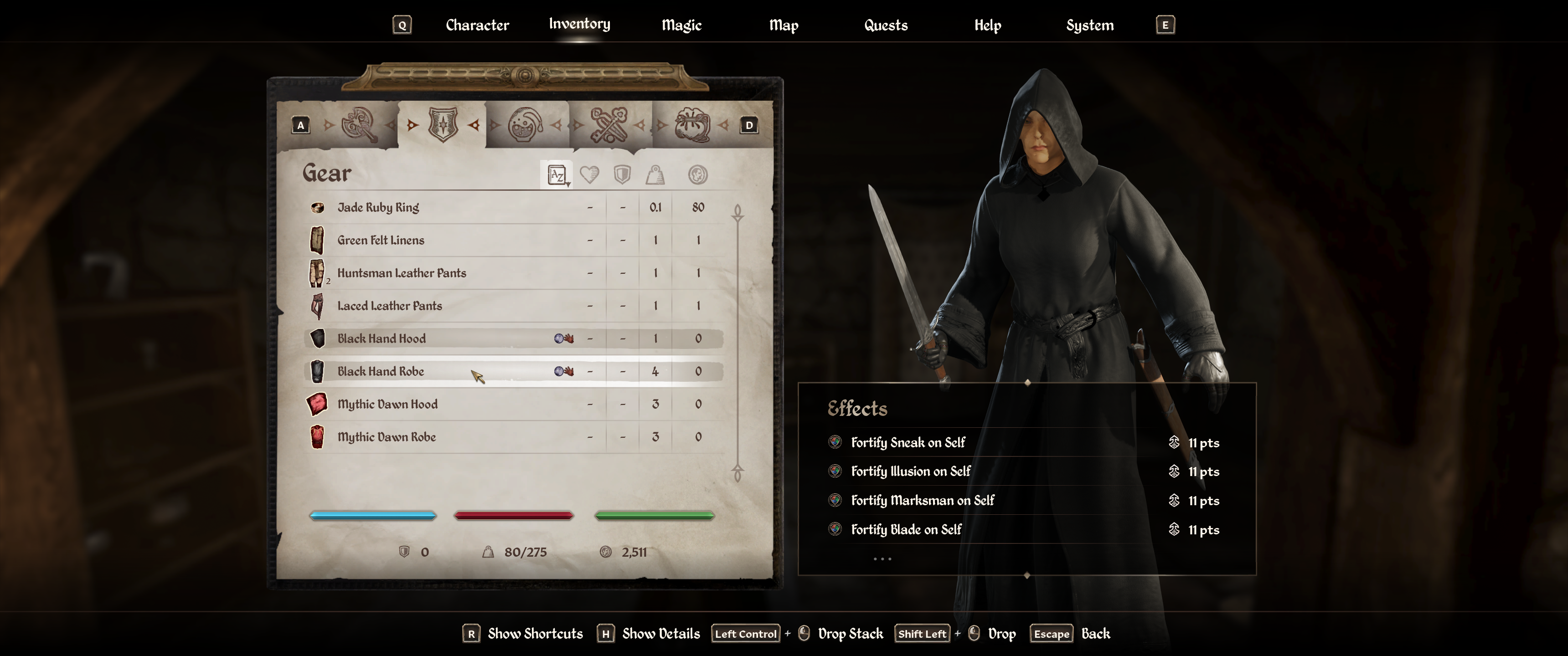Click the A previous-category key button

pos(301,125)
